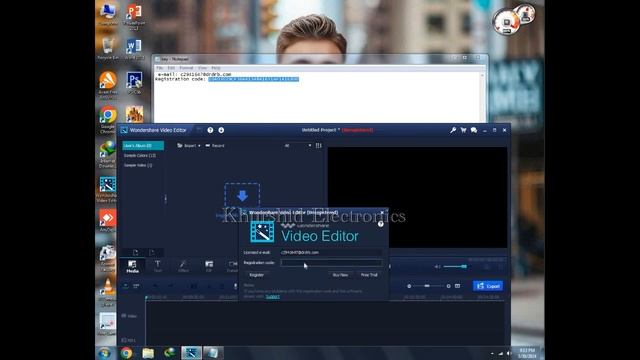This screenshot has height=360, width=640.
Task: Open Notepad Format menu
Action: (187, 68)
